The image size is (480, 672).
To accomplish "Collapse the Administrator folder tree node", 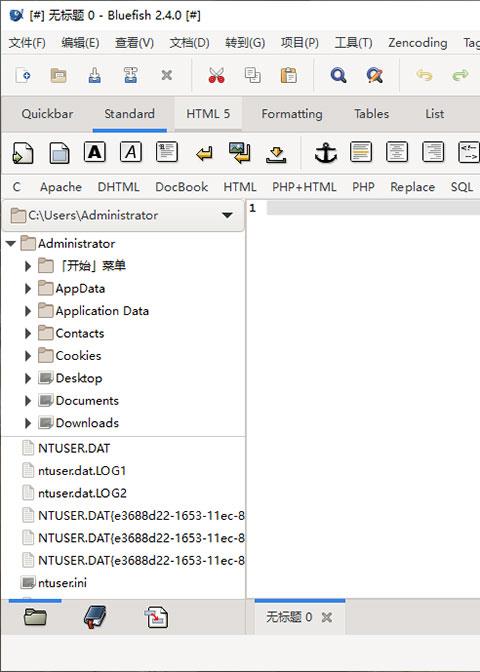I will tap(11, 244).
